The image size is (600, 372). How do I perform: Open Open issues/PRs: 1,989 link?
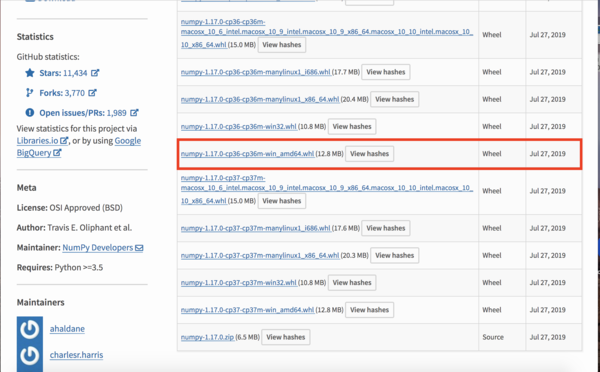click(x=83, y=113)
